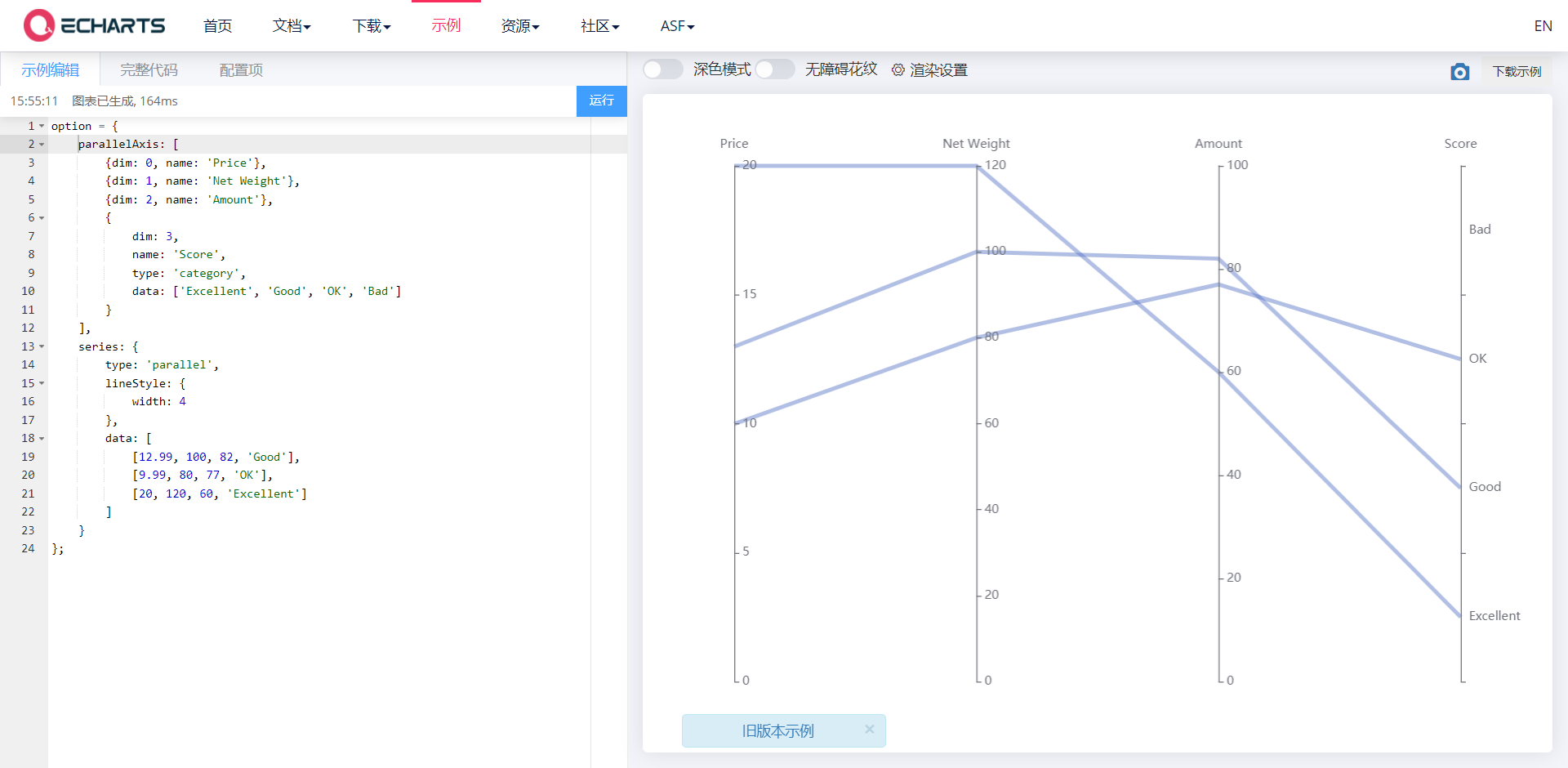The image size is (1568, 768).
Task: Click the OK category label
Action: (x=1477, y=359)
